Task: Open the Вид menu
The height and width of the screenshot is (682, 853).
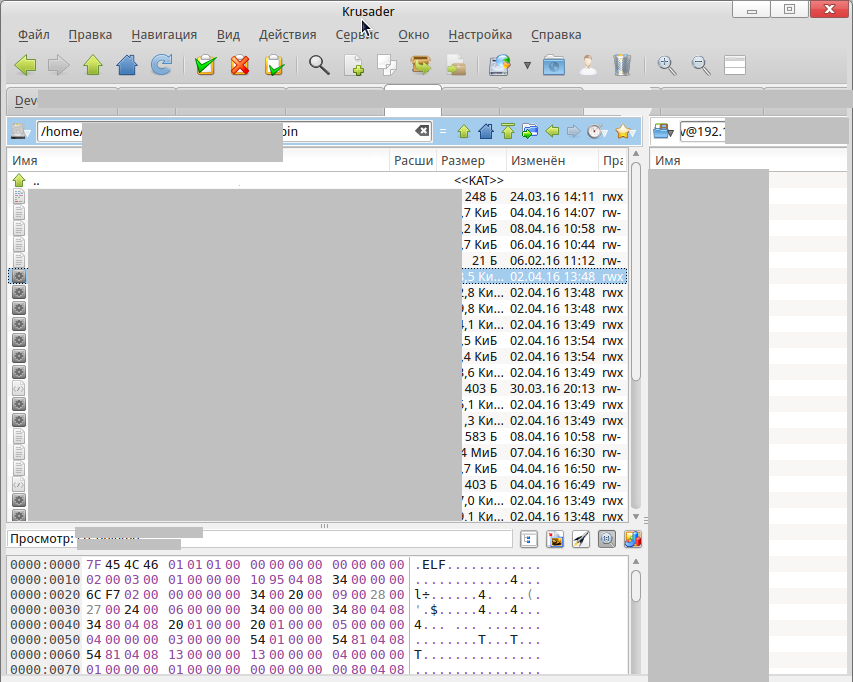Action: 228,35
